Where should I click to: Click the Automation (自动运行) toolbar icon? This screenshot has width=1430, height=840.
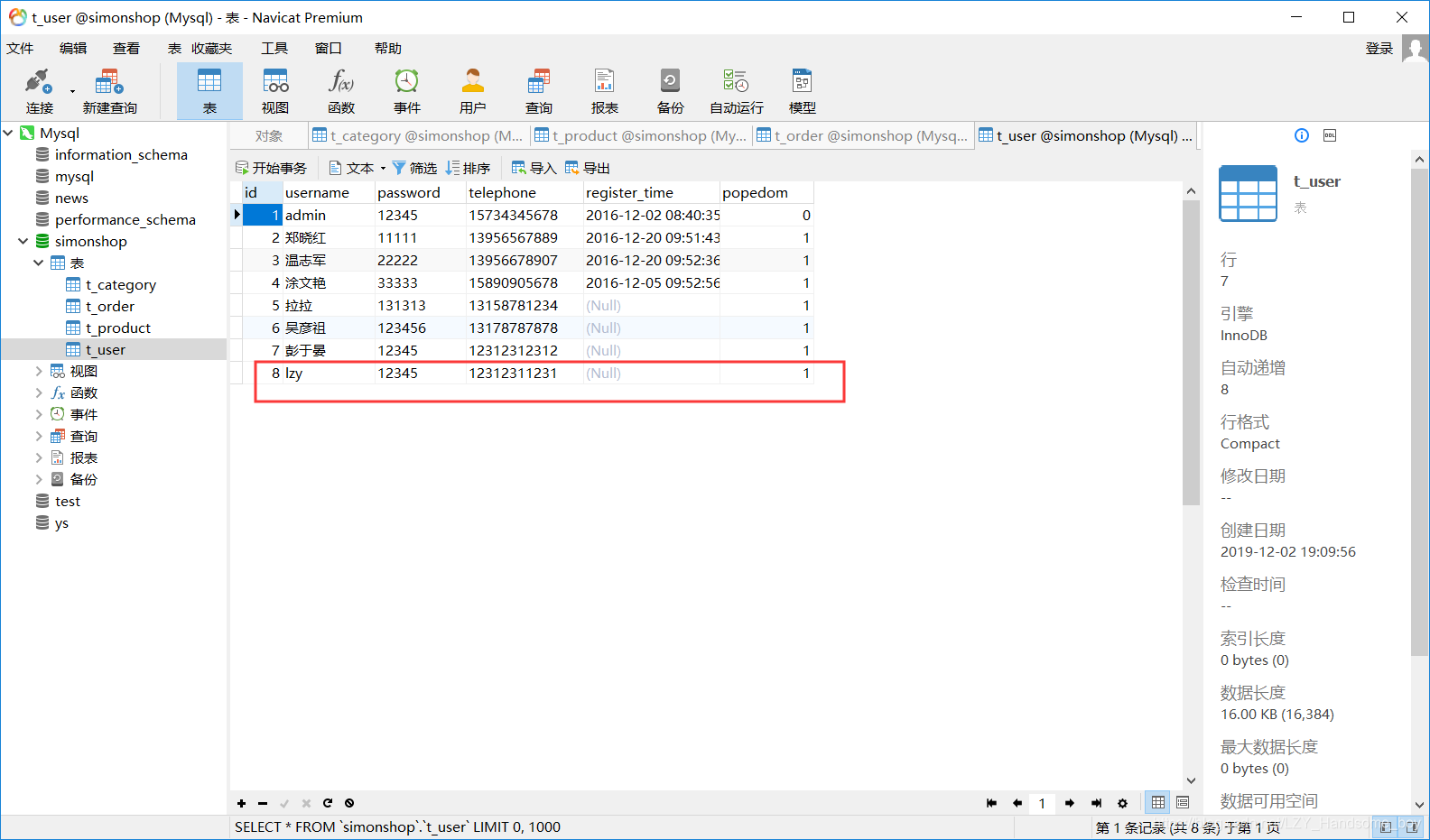pyautogui.click(x=737, y=91)
